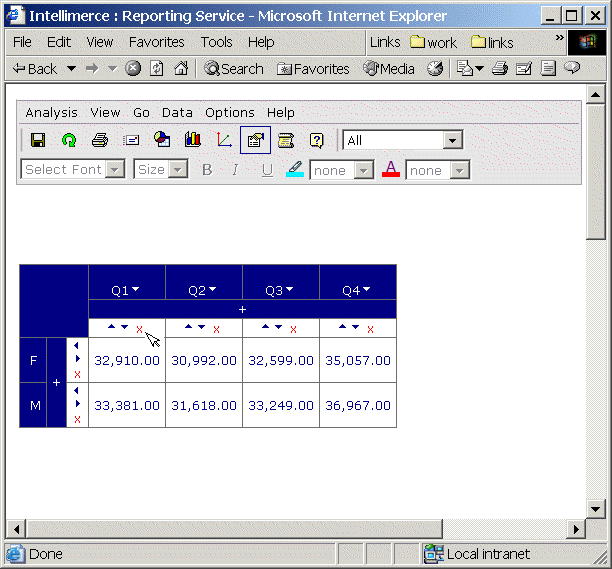Viewport: 612px width, 569px height.
Task: Open the report Help menu
Action: [281, 113]
